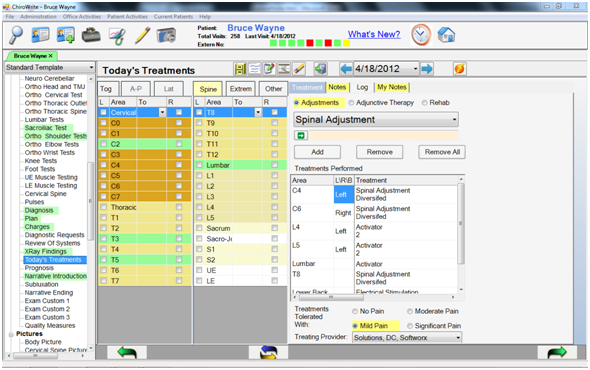590x370 pixels.
Task: Open the clock icon
Action: 421,35
